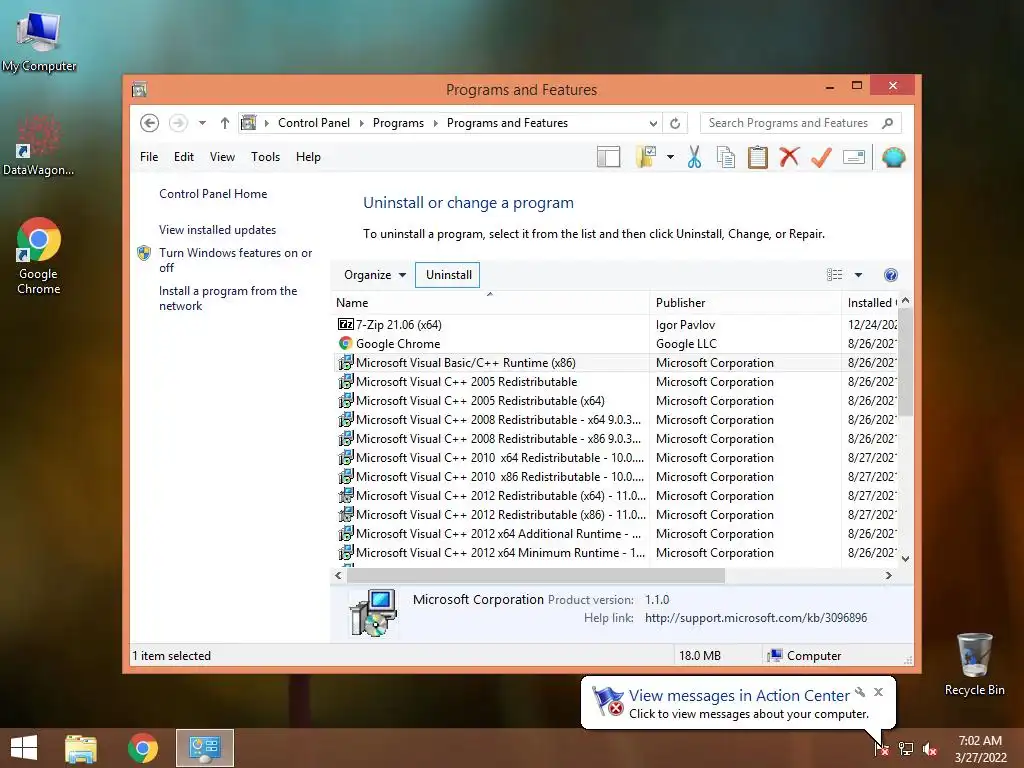Select the My Computer desktop icon
This screenshot has width=1024, height=768.
coord(39,42)
